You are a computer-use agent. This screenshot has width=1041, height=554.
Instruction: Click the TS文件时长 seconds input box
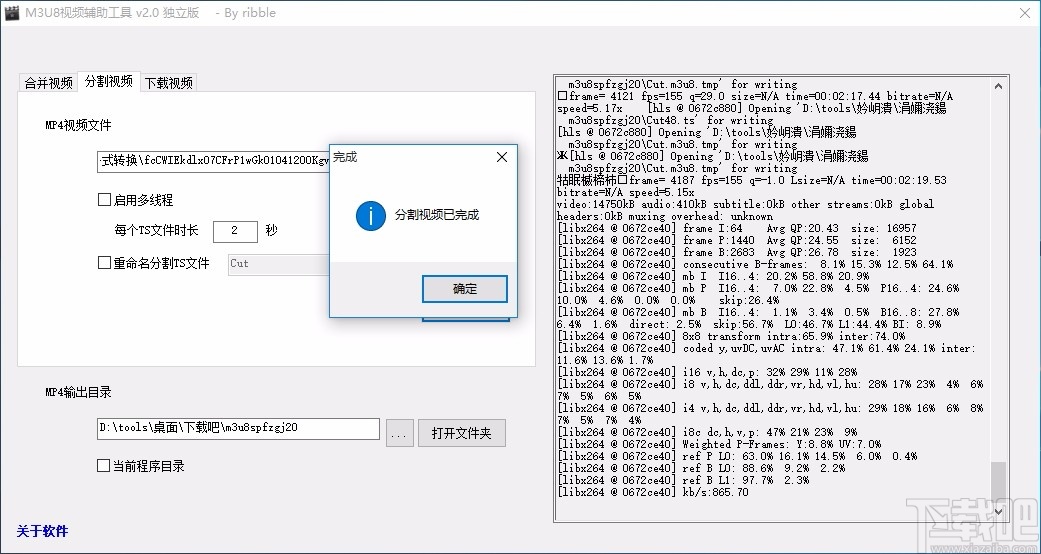point(235,231)
